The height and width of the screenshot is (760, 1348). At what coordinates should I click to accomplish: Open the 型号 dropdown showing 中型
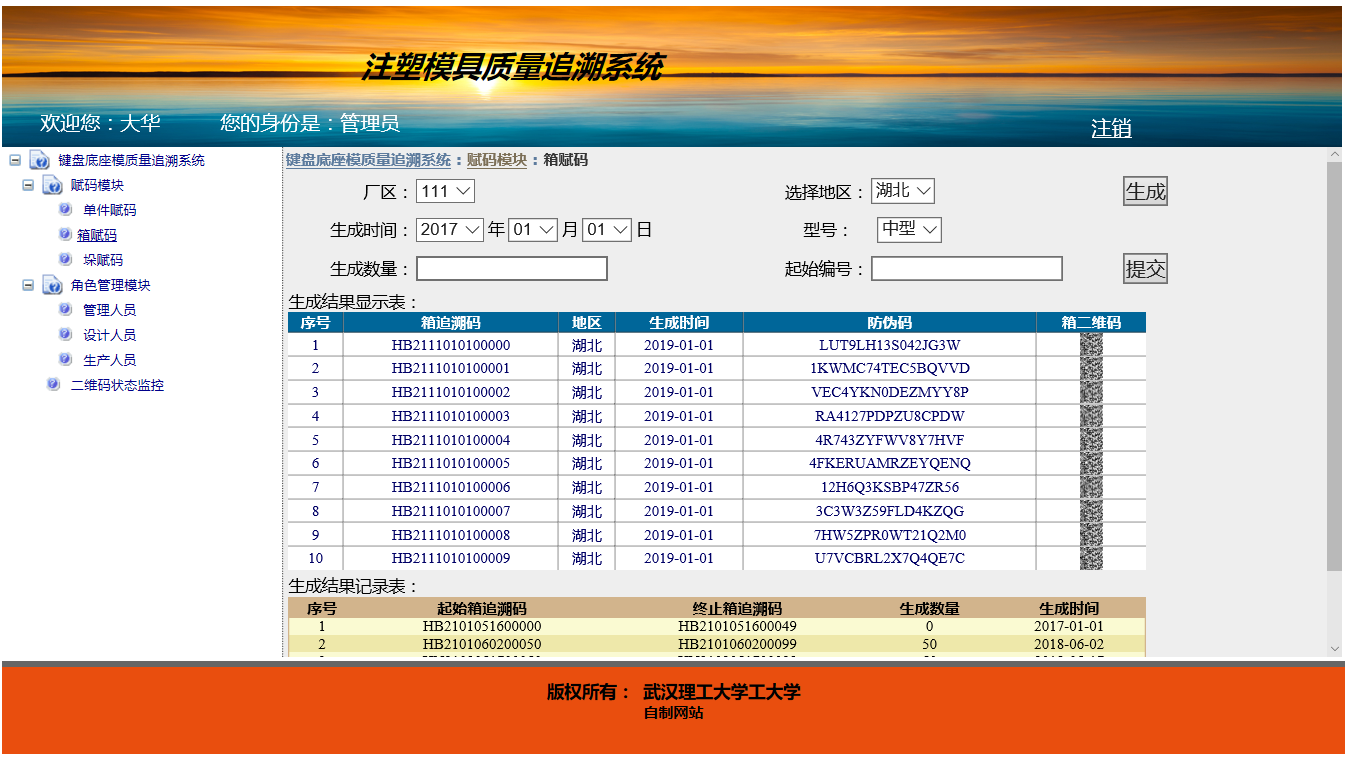tap(909, 230)
